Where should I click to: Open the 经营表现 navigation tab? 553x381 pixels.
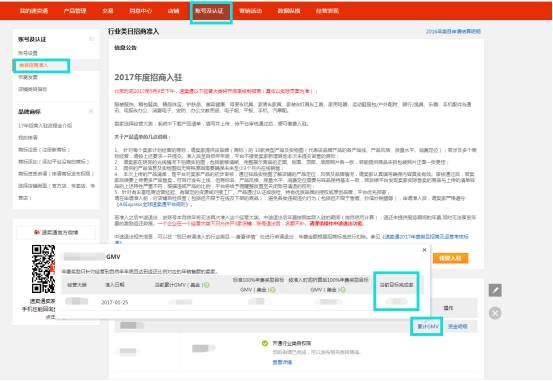pyautogui.click(x=327, y=11)
